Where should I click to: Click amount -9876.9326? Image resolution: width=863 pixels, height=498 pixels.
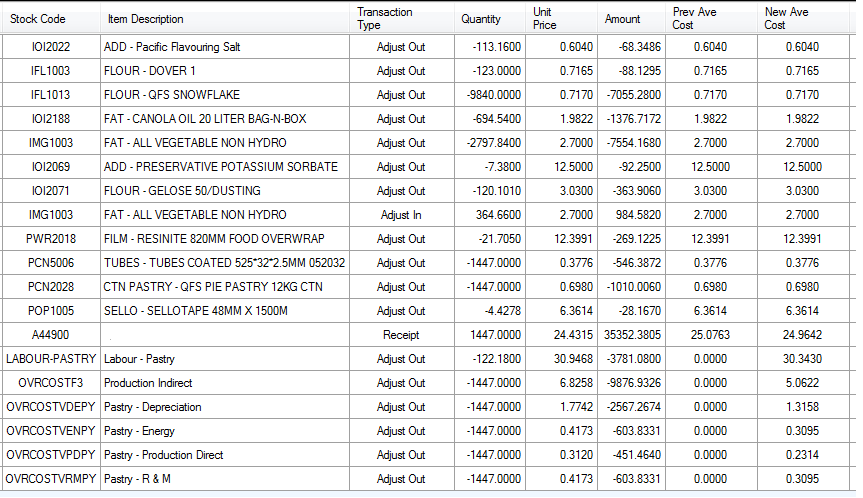click(631, 383)
